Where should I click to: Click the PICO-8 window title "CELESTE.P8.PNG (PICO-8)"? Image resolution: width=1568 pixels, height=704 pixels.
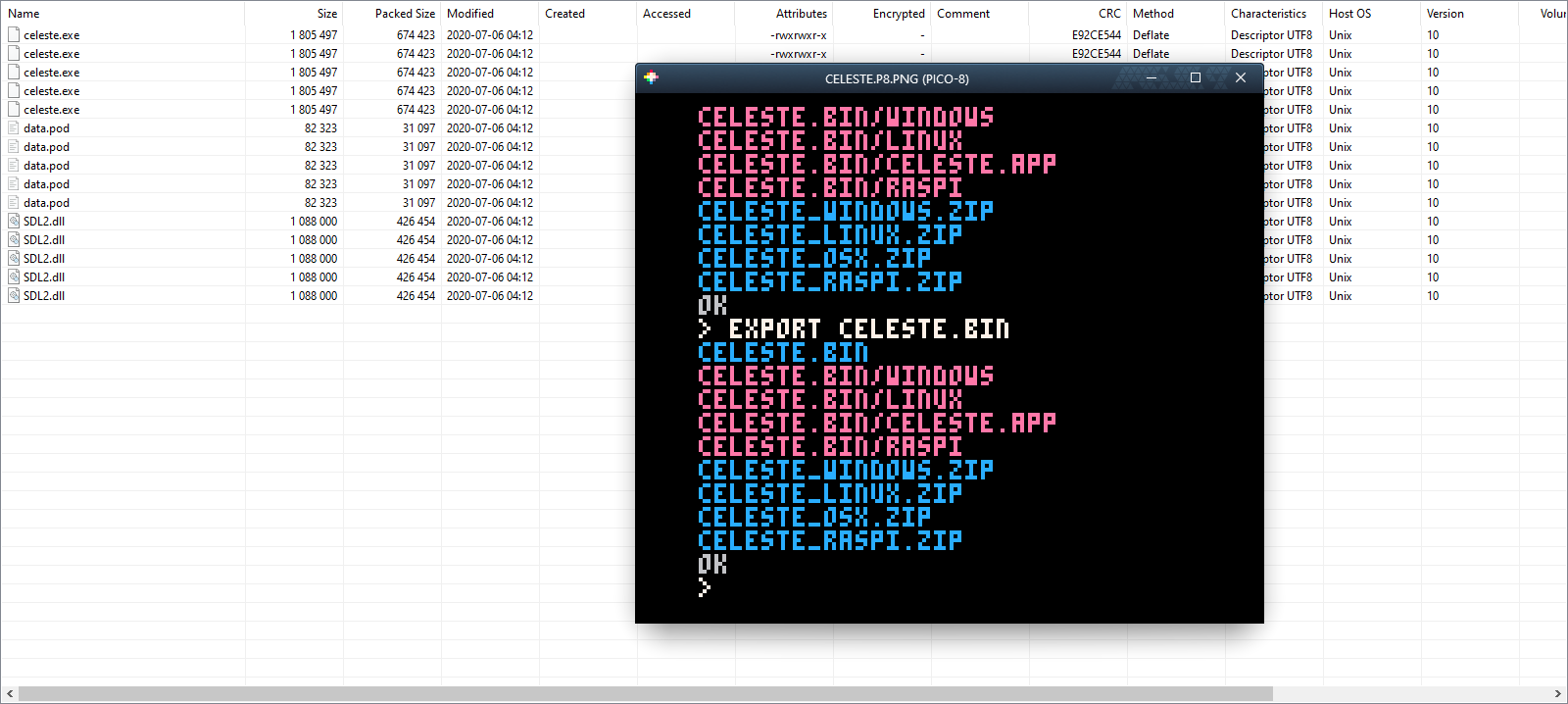[897, 78]
